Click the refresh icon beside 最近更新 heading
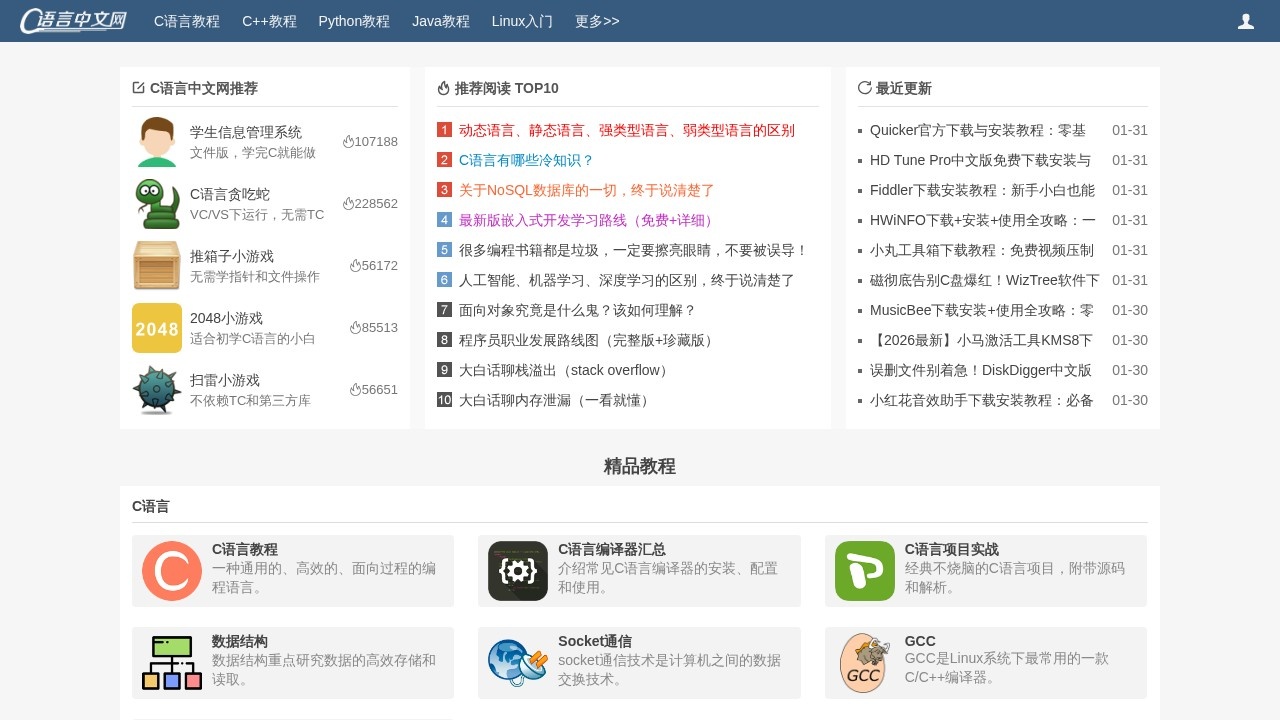This screenshot has width=1280, height=720. [865, 87]
